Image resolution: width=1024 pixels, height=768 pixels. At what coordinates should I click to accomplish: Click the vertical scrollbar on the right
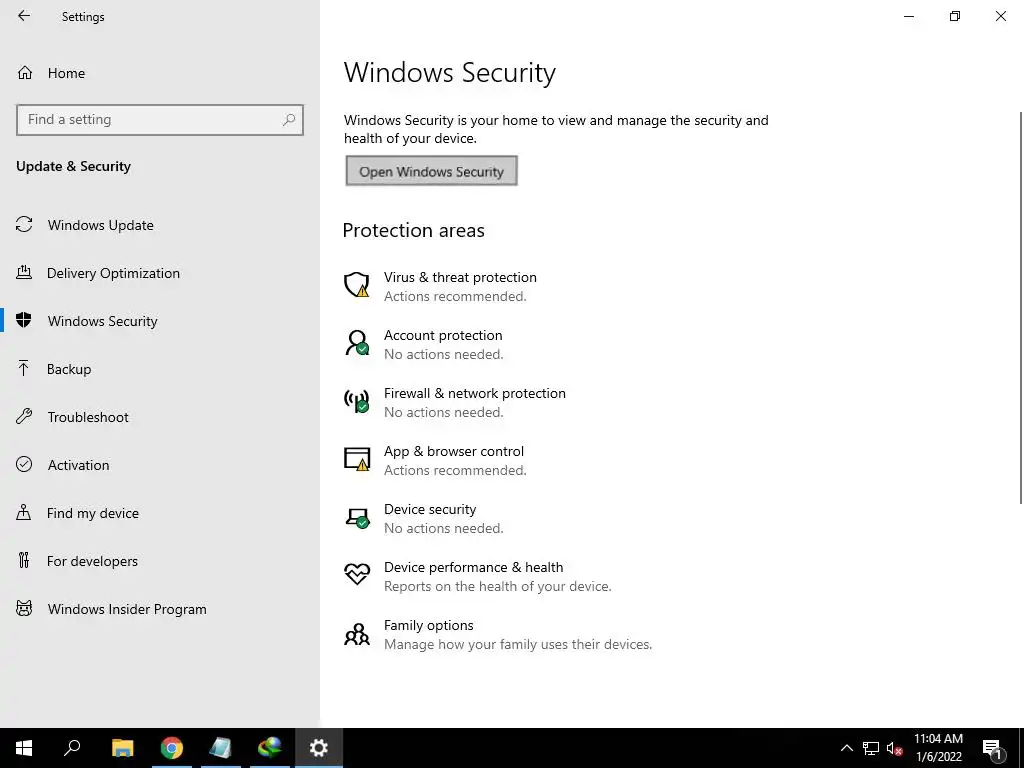click(1021, 307)
